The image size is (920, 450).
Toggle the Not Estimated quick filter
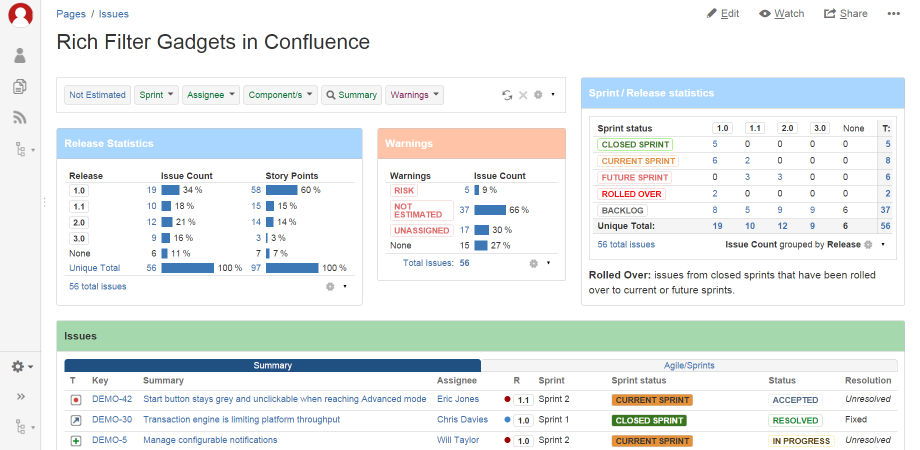tap(98, 95)
